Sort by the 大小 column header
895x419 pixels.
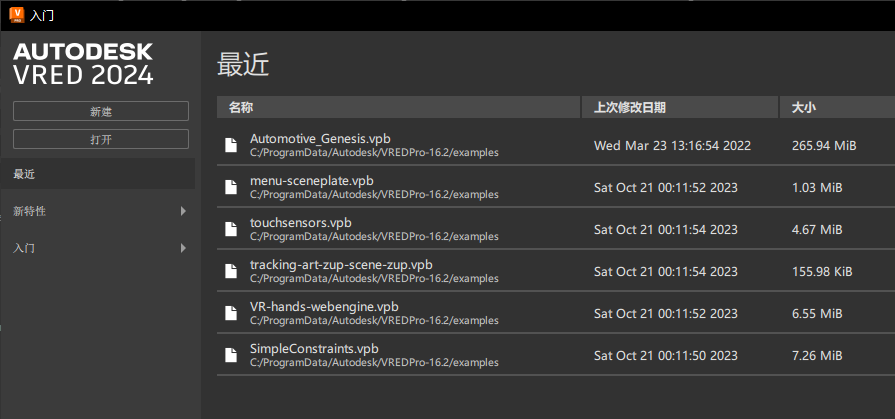click(836, 107)
